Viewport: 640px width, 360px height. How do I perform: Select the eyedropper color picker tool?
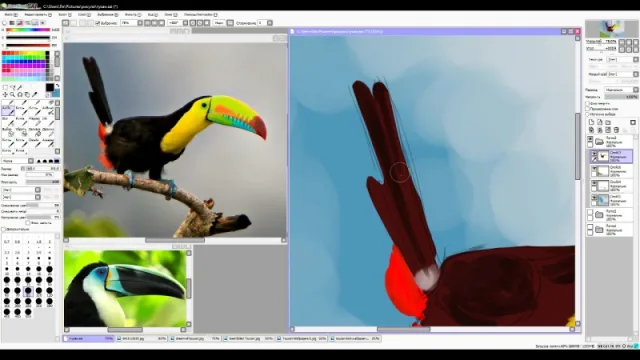35,95
